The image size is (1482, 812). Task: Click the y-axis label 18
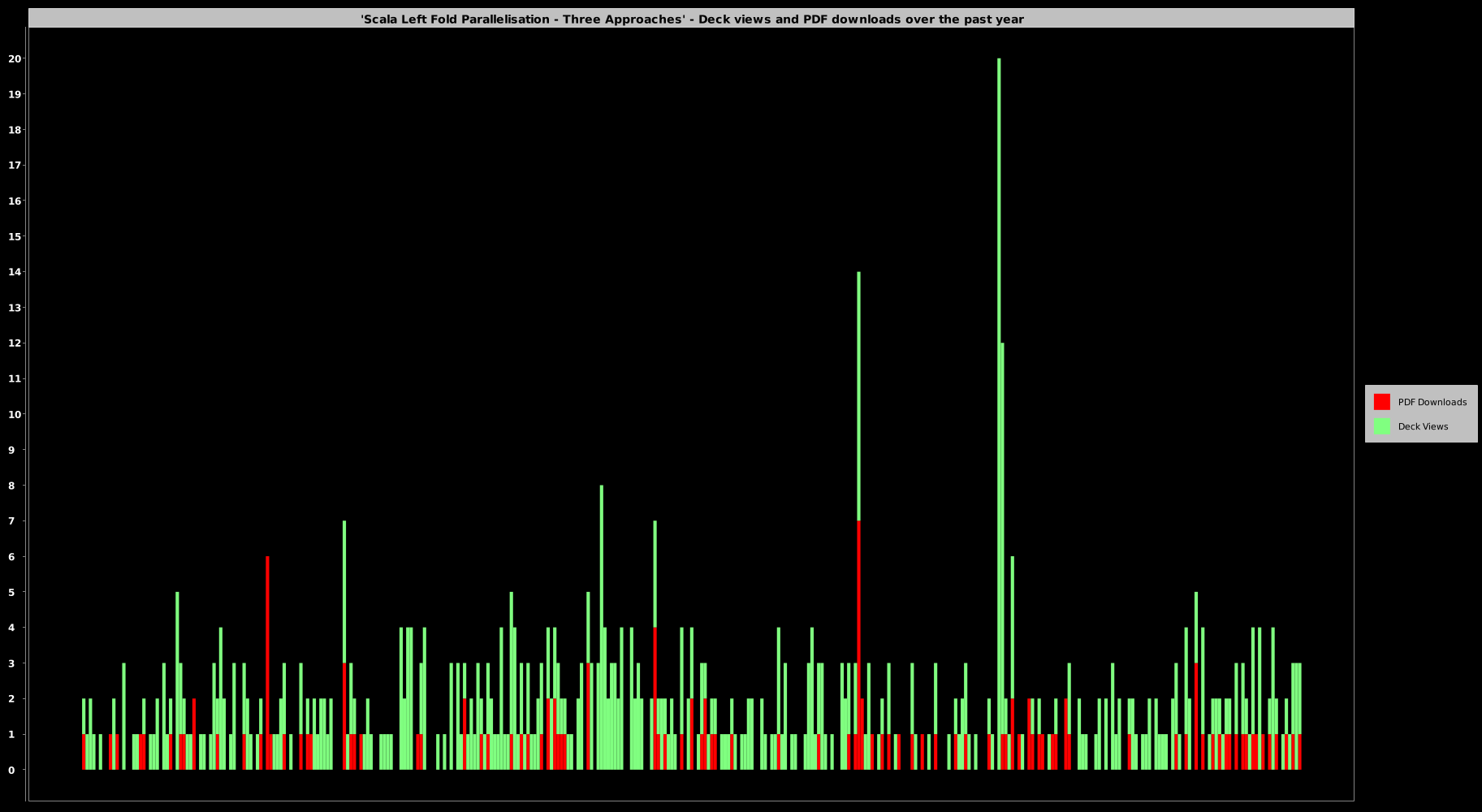[x=14, y=130]
